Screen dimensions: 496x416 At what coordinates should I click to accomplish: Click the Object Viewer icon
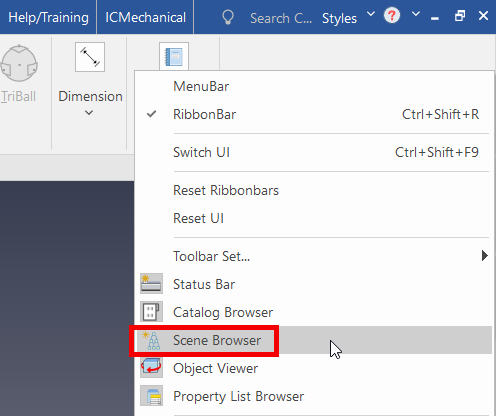point(151,368)
